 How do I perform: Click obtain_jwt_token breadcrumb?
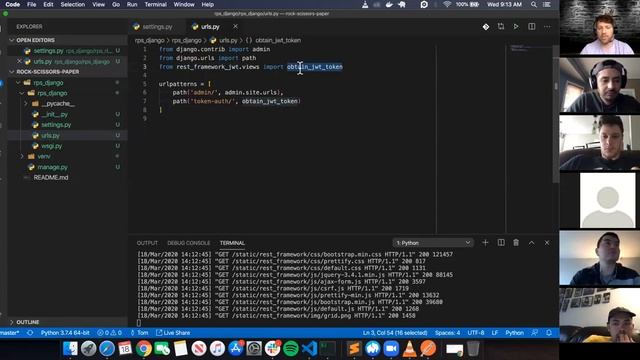click(278, 40)
